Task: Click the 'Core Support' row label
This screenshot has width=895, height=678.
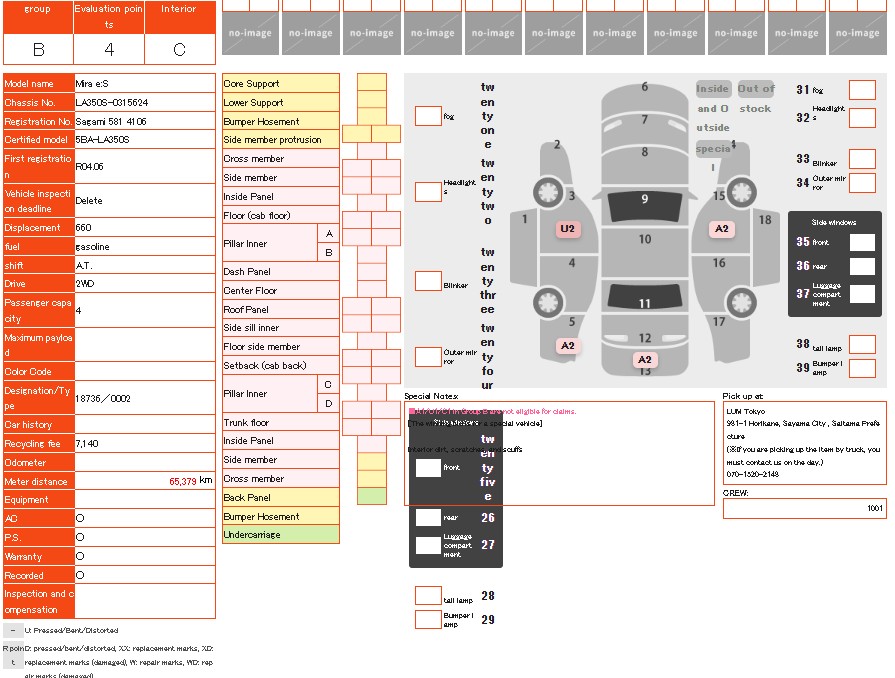Action: tap(281, 83)
